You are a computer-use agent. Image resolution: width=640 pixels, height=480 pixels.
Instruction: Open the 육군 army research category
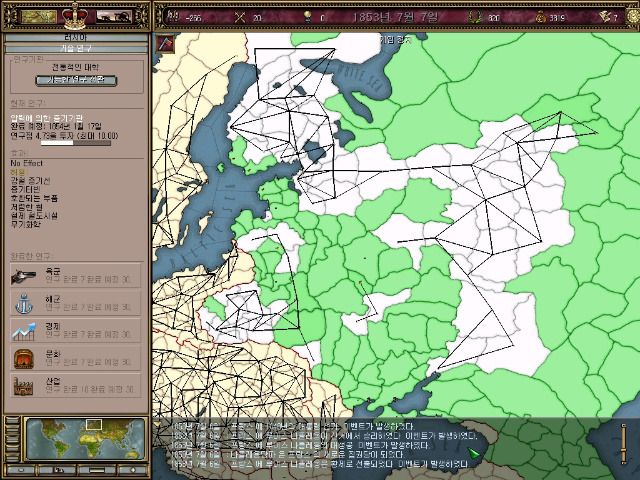click(x=76, y=276)
